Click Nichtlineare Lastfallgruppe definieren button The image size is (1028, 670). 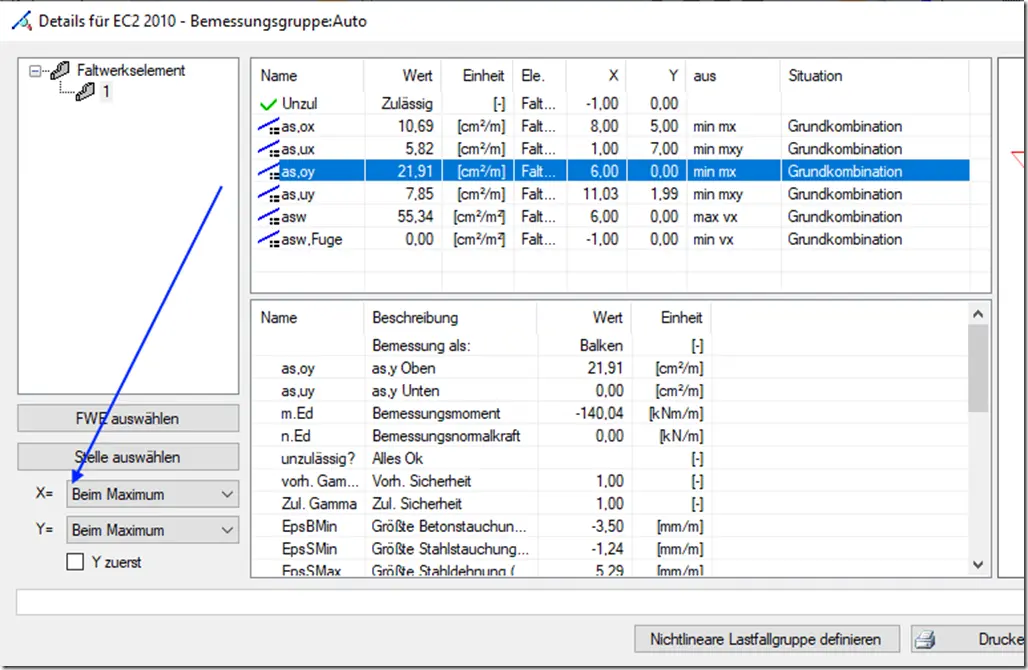pos(765,639)
